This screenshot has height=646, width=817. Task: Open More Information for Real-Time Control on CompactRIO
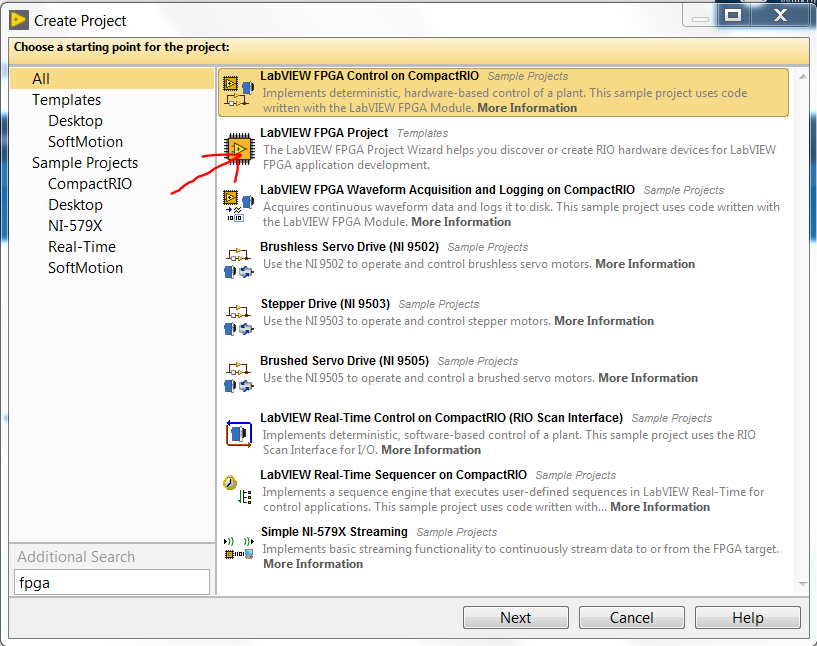(431, 450)
